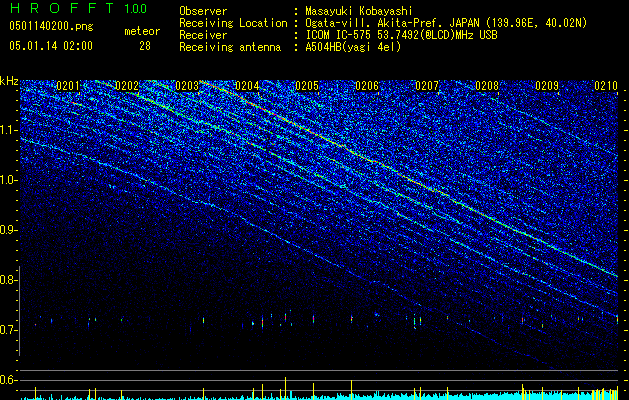
Task: Click the 0202 time label
Action: [127, 86]
